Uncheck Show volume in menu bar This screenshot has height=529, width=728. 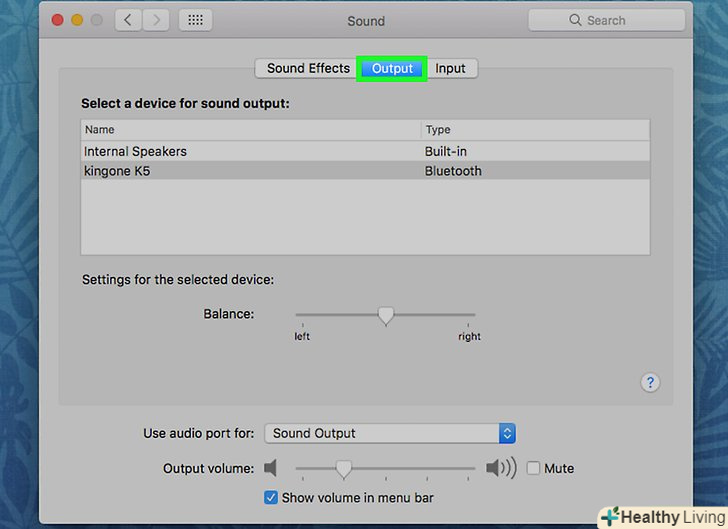click(x=271, y=497)
